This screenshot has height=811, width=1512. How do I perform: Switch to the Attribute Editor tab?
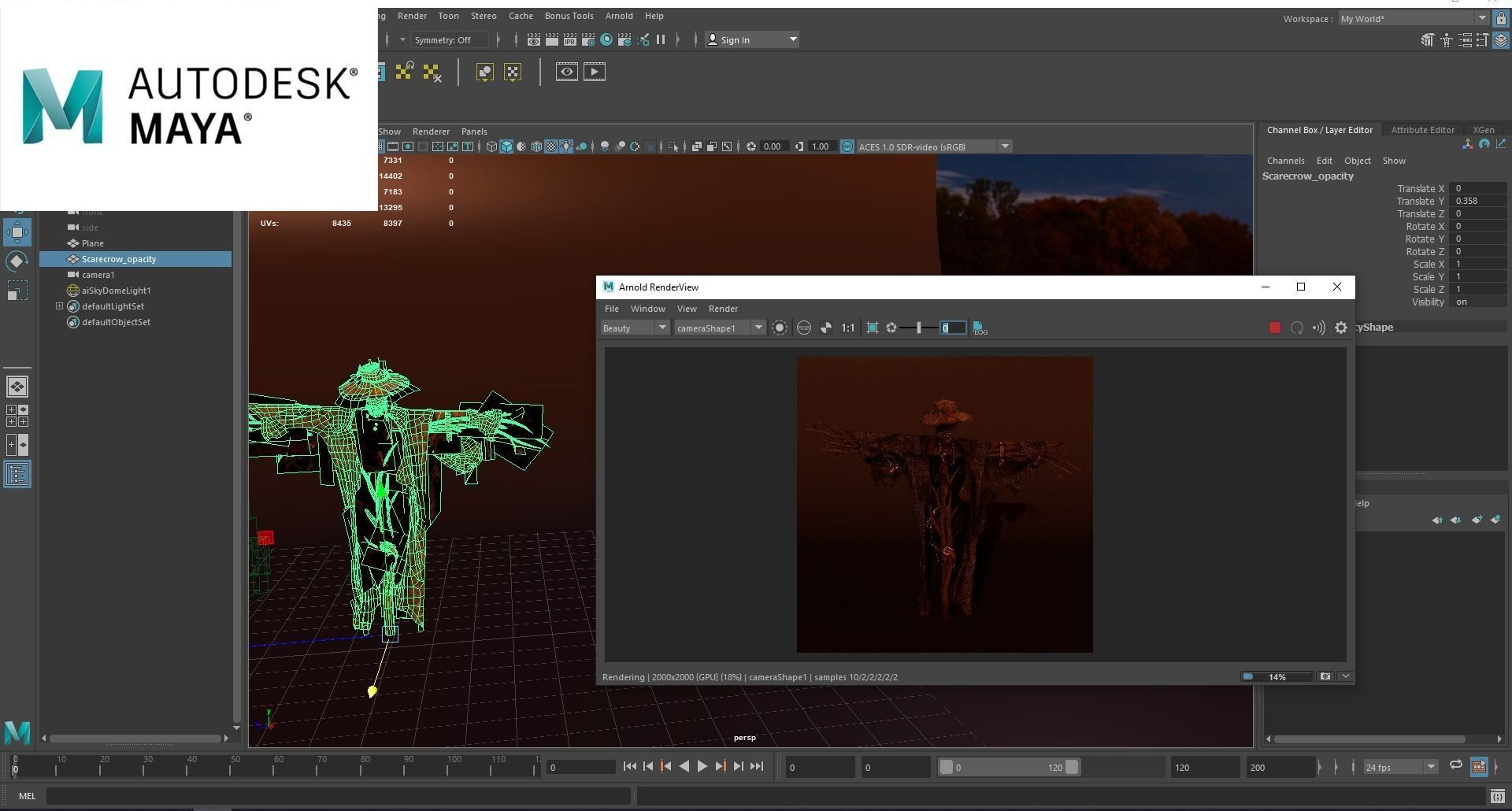tap(1422, 130)
